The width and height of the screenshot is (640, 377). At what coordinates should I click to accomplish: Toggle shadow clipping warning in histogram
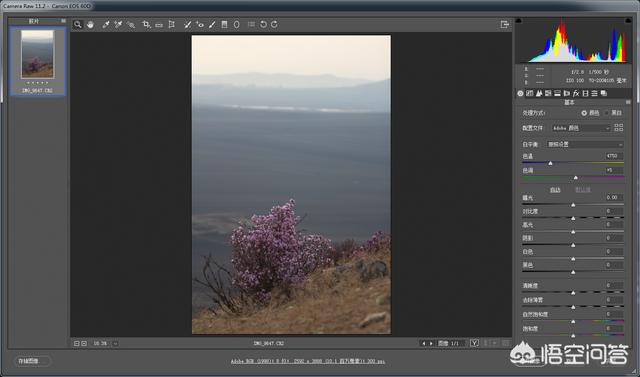tap(518, 20)
